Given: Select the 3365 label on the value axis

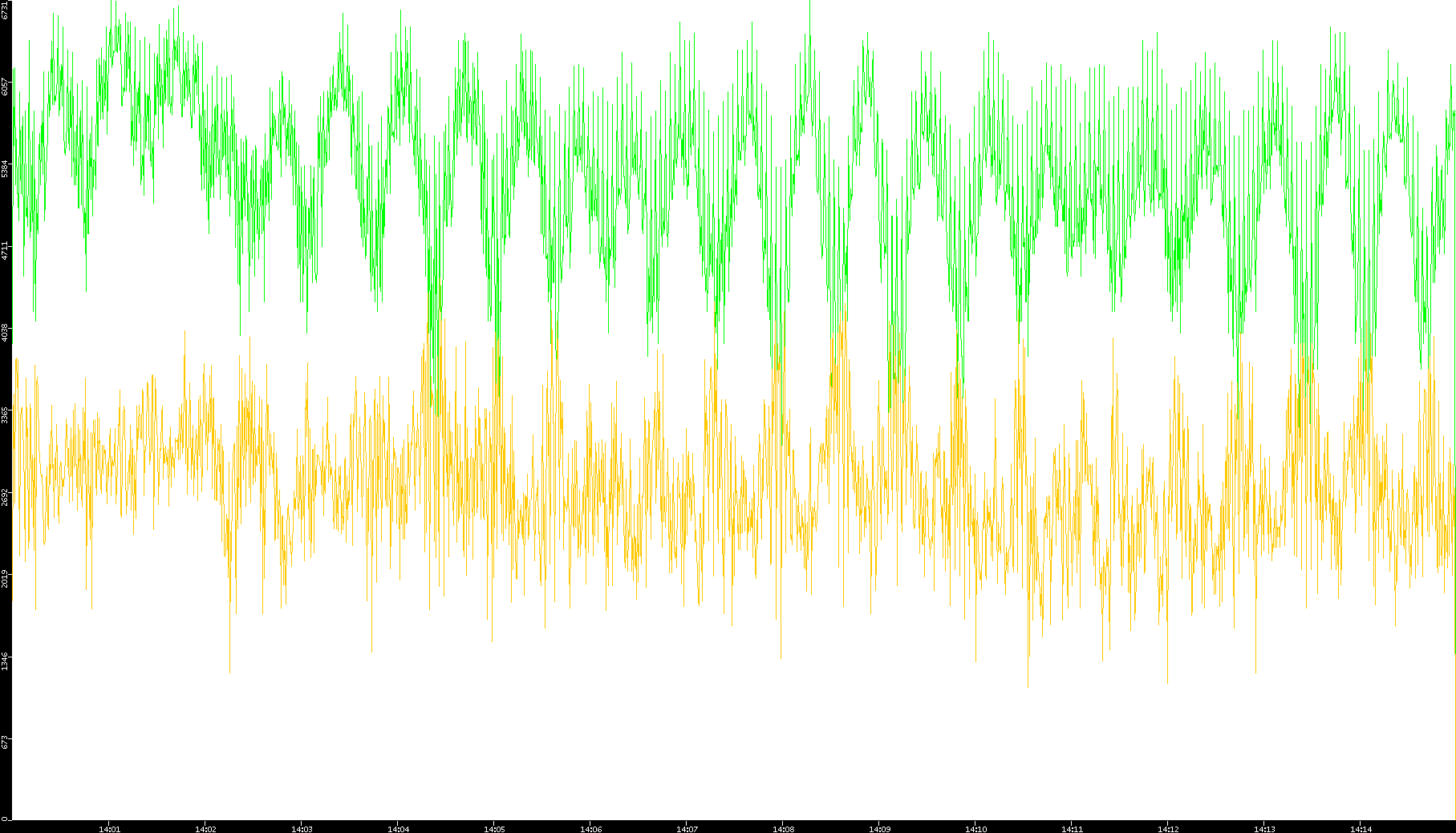Looking at the screenshot, I should click(6, 414).
